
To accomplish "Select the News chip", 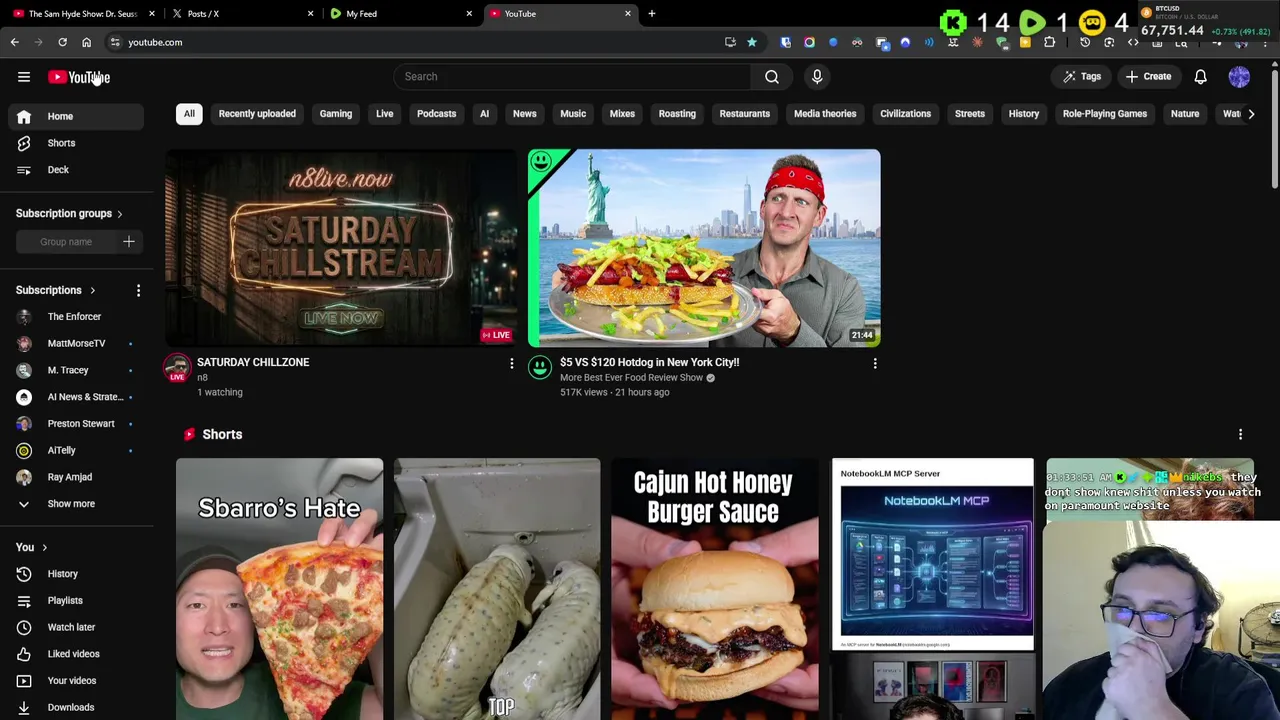I will pyautogui.click(x=525, y=113).
